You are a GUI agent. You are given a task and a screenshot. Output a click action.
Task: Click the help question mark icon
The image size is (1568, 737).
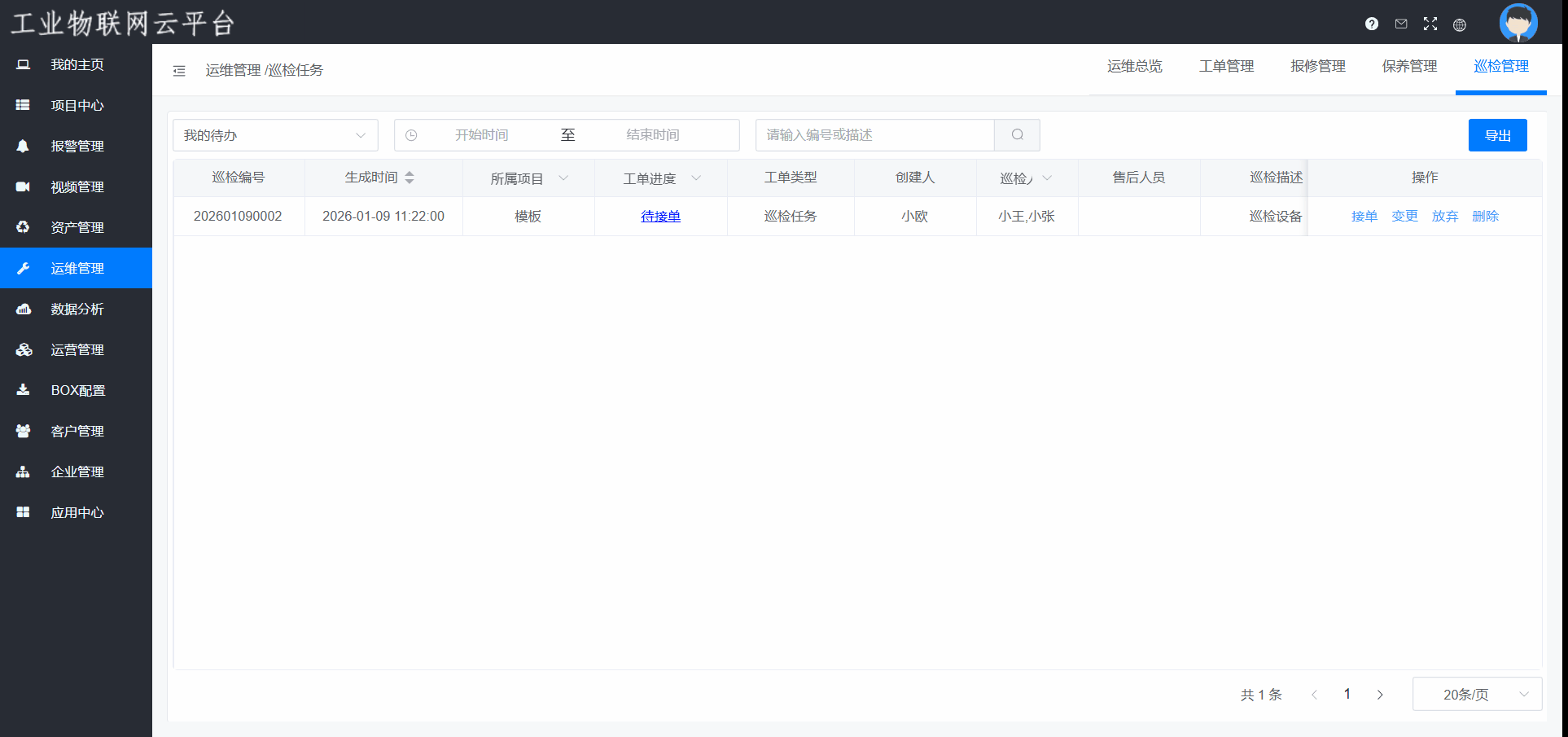click(1372, 24)
